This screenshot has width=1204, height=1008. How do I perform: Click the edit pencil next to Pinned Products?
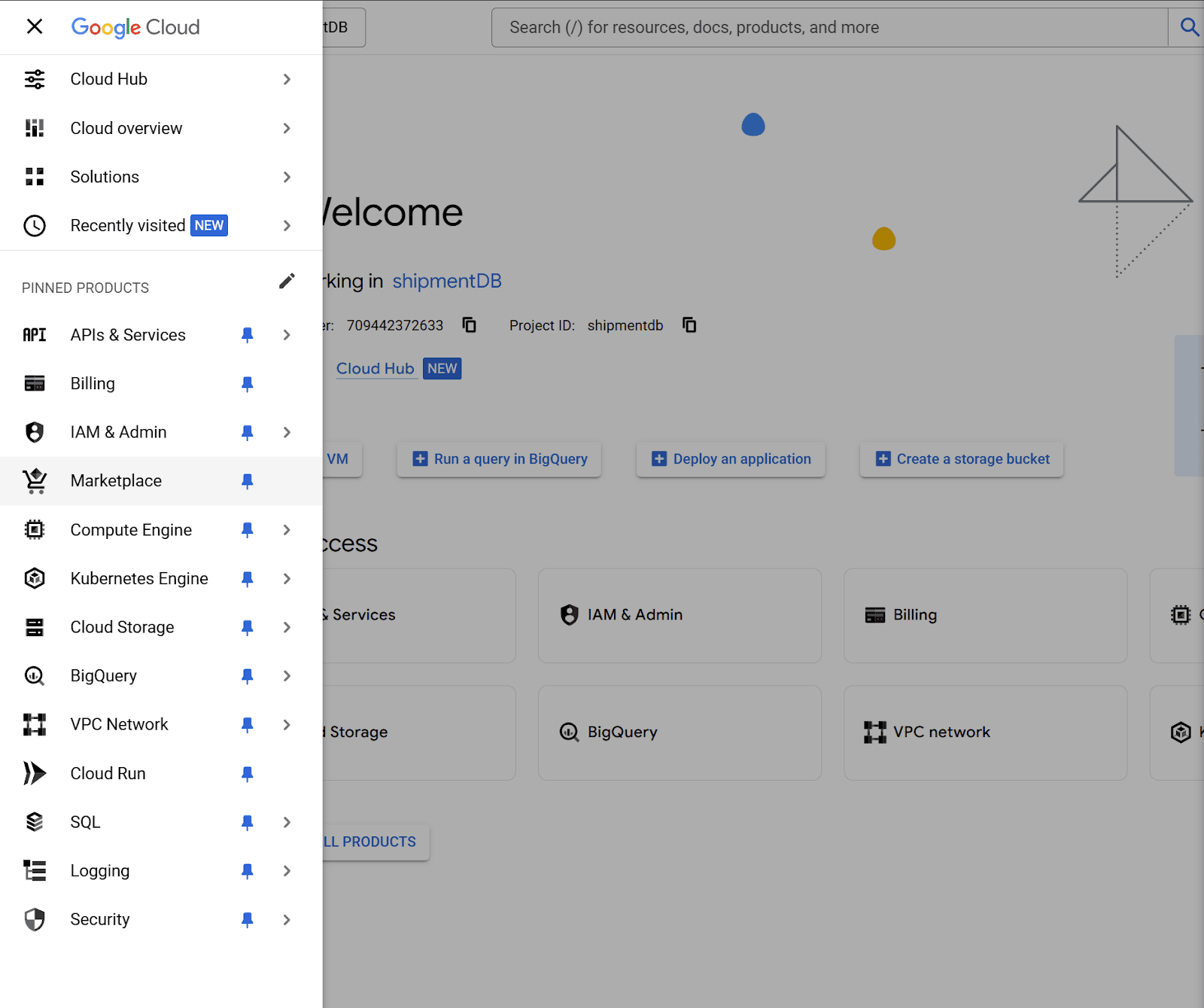tap(287, 281)
